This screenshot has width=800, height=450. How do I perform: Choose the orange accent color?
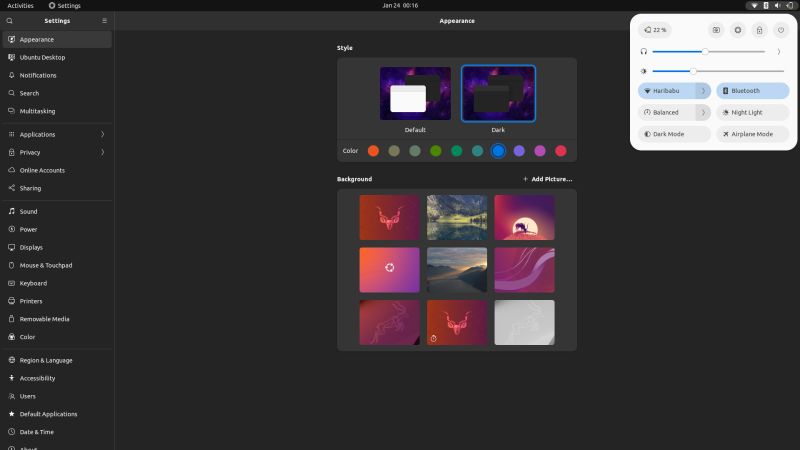coord(373,151)
